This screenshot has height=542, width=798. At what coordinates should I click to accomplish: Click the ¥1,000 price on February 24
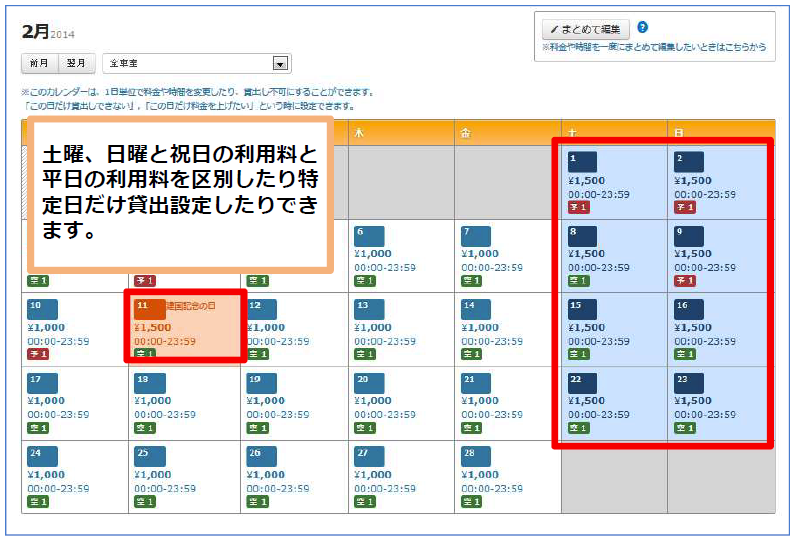click(46, 475)
